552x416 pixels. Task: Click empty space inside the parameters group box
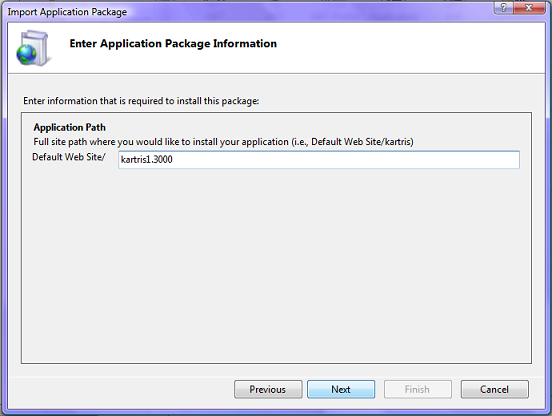pyautogui.click(x=276, y=267)
